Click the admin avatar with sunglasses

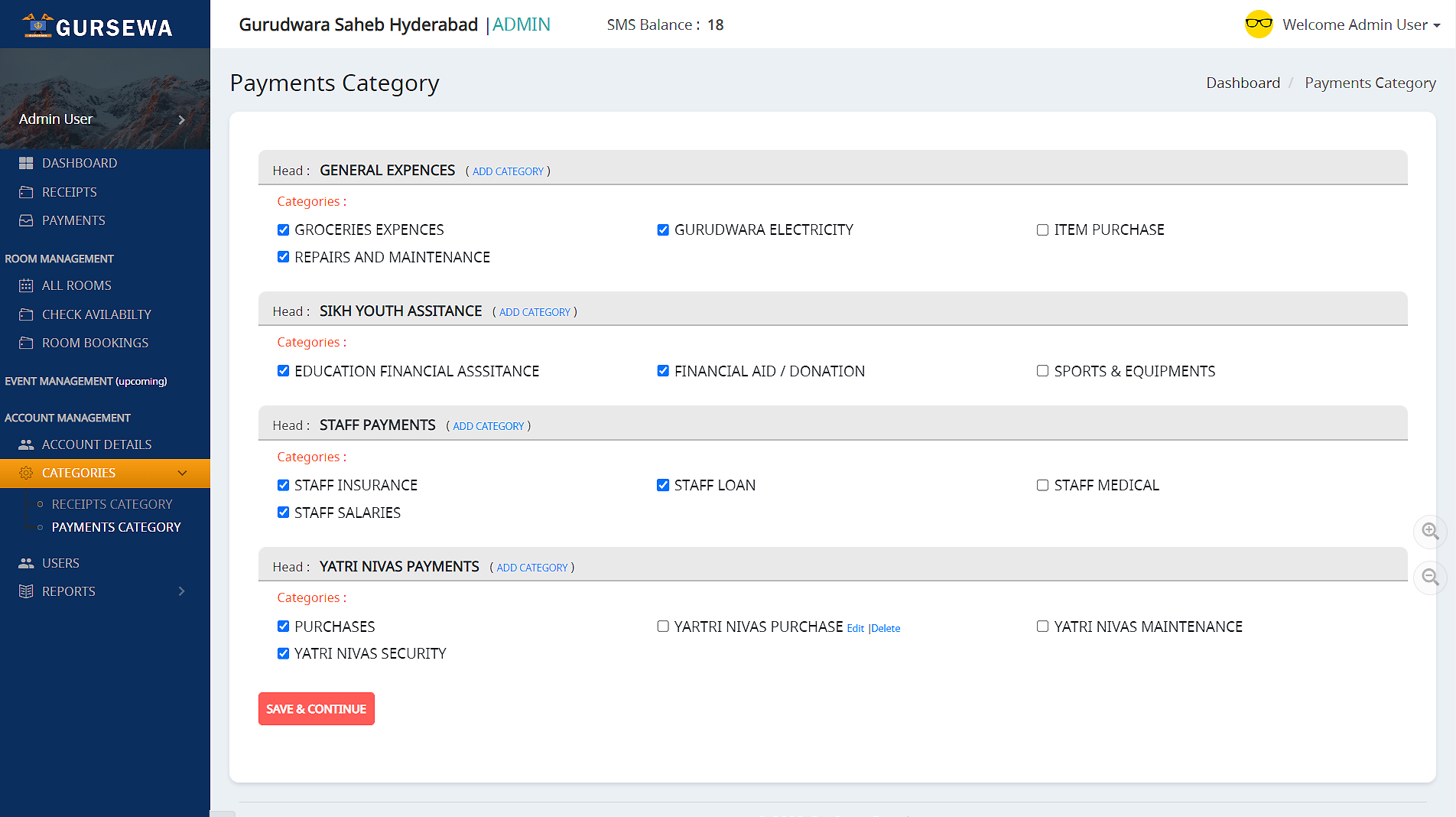pos(1259,24)
